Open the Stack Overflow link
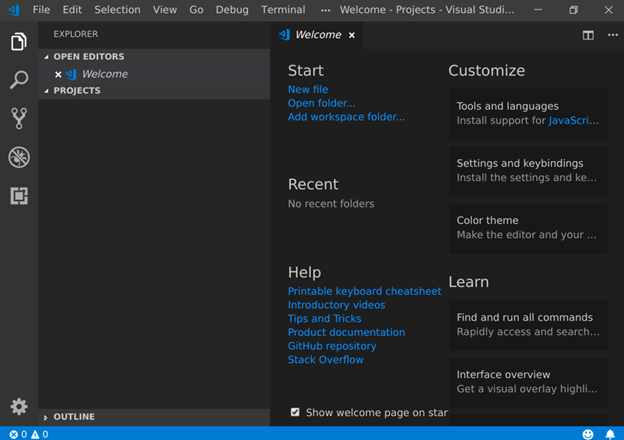This screenshot has height=440, width=624. point(326,360)
